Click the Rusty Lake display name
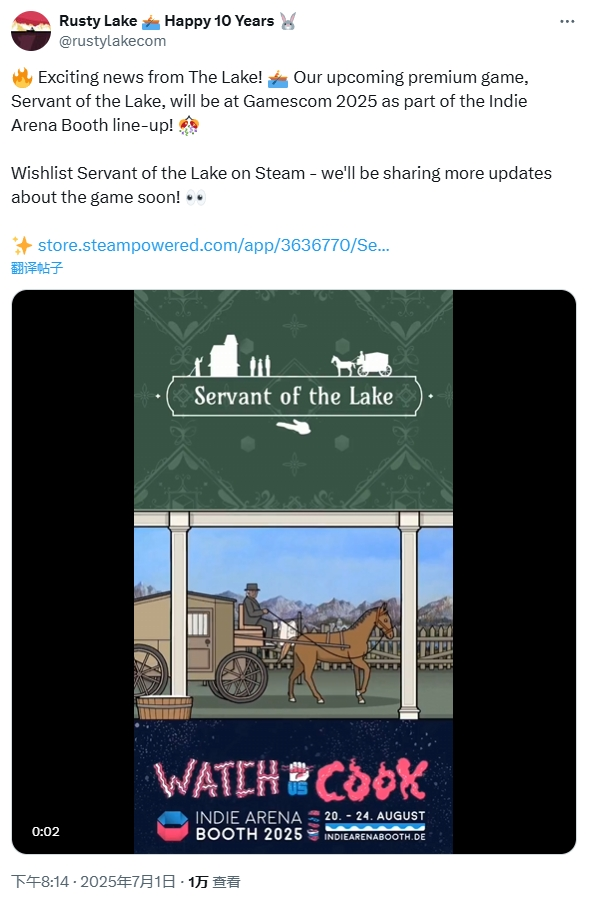This screenshot has height=899, width=592. [x=98, y=21]
